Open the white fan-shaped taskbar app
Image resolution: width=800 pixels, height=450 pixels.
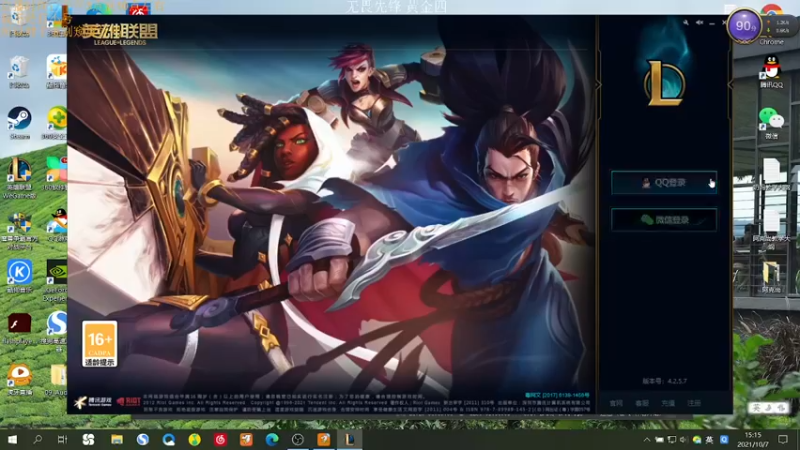(x=88, y=439)
